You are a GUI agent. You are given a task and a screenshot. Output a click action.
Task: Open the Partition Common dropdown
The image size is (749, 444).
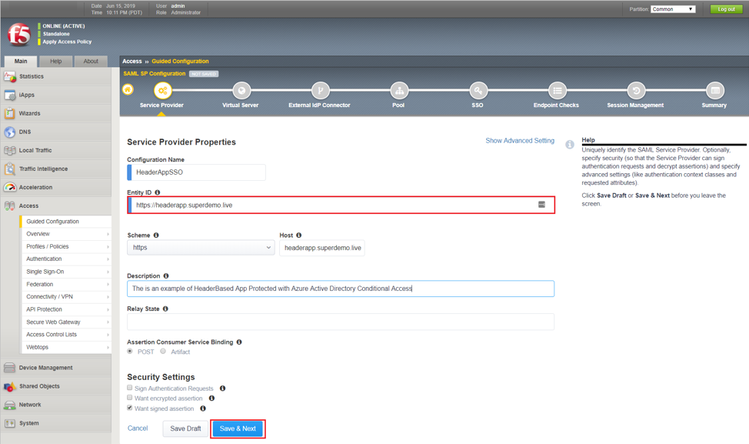click(673, 9)
